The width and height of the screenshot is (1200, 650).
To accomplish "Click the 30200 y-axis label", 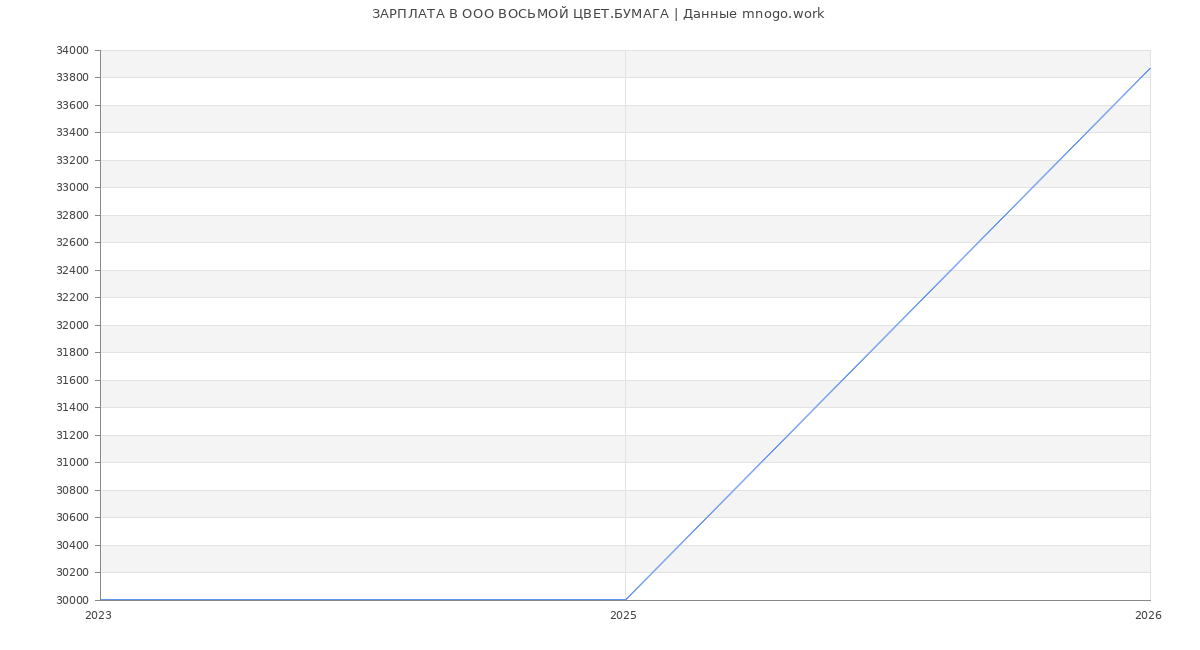I will tap(72, 572).
